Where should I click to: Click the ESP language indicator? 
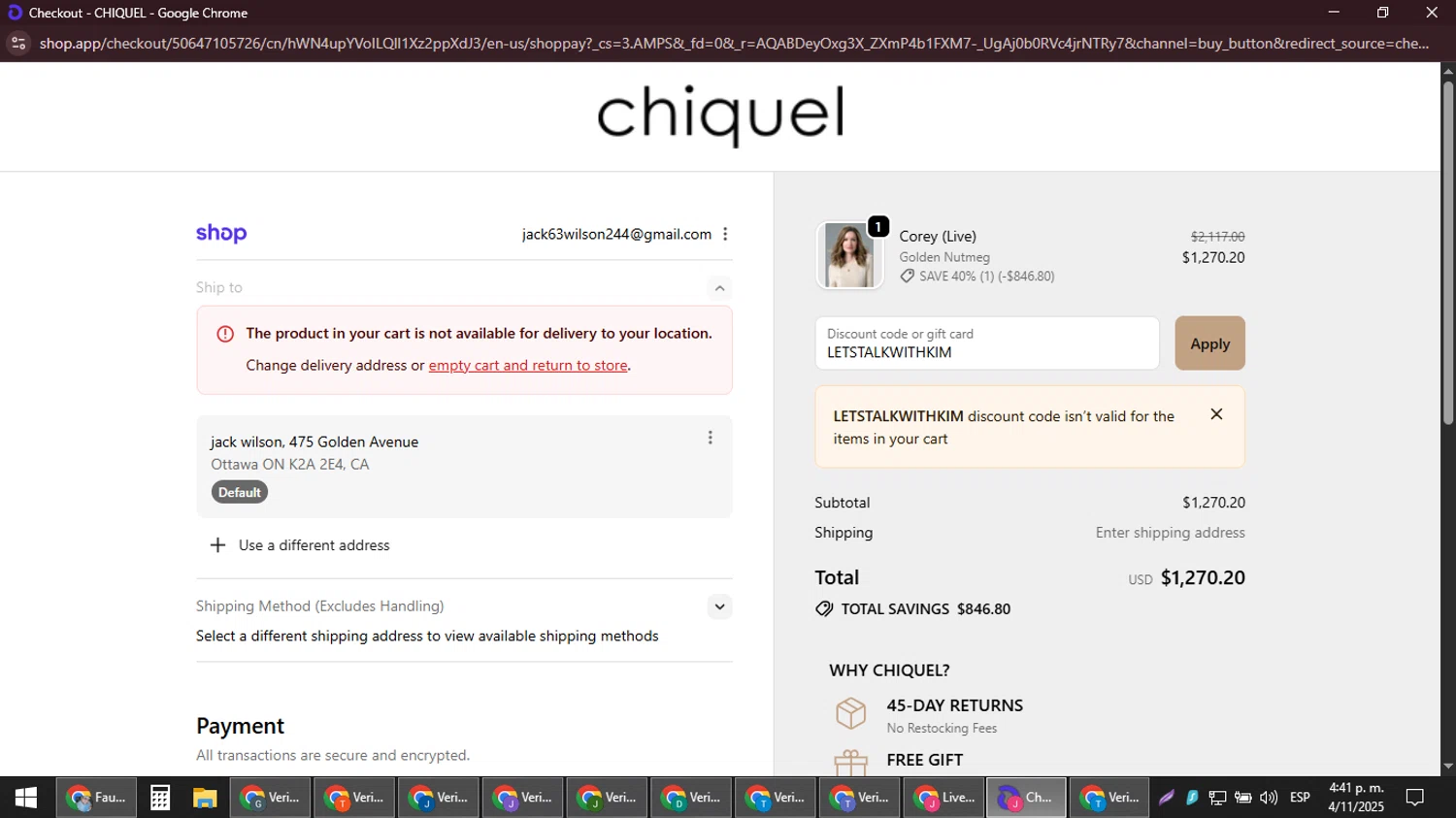pos(1300,798)
